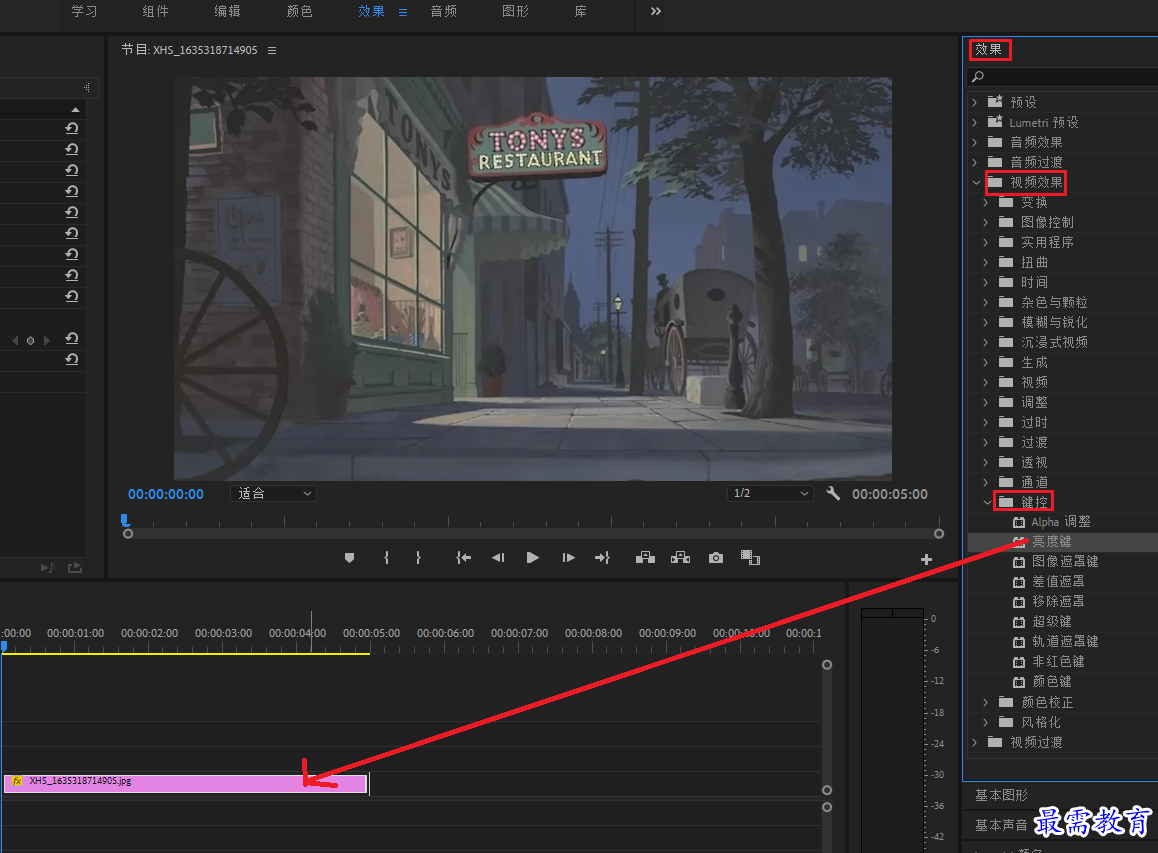Switch to the 组件 workspace
Screen dimensions: 1158x853
155,11
